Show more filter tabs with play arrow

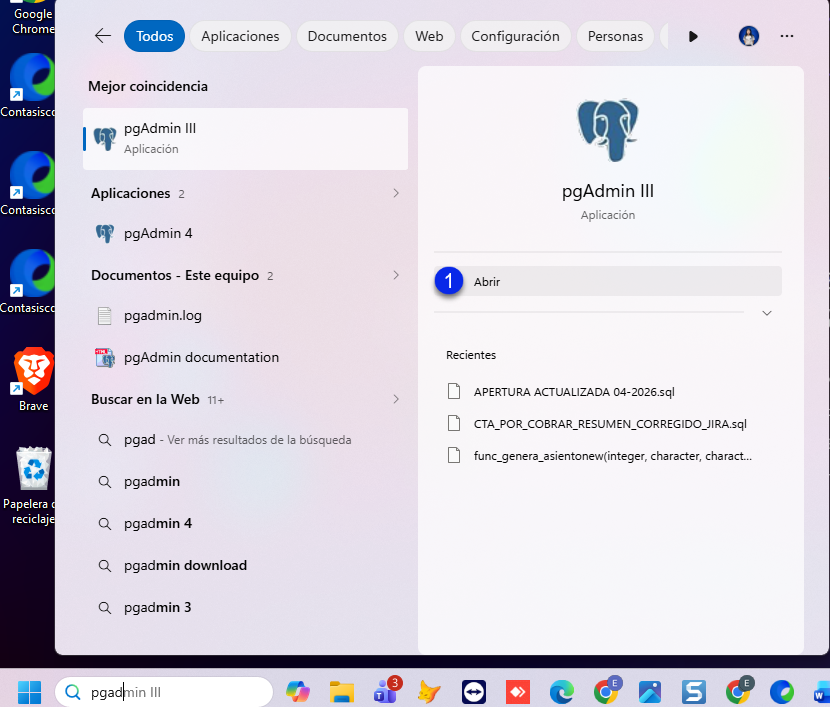[x=693, y=36]
